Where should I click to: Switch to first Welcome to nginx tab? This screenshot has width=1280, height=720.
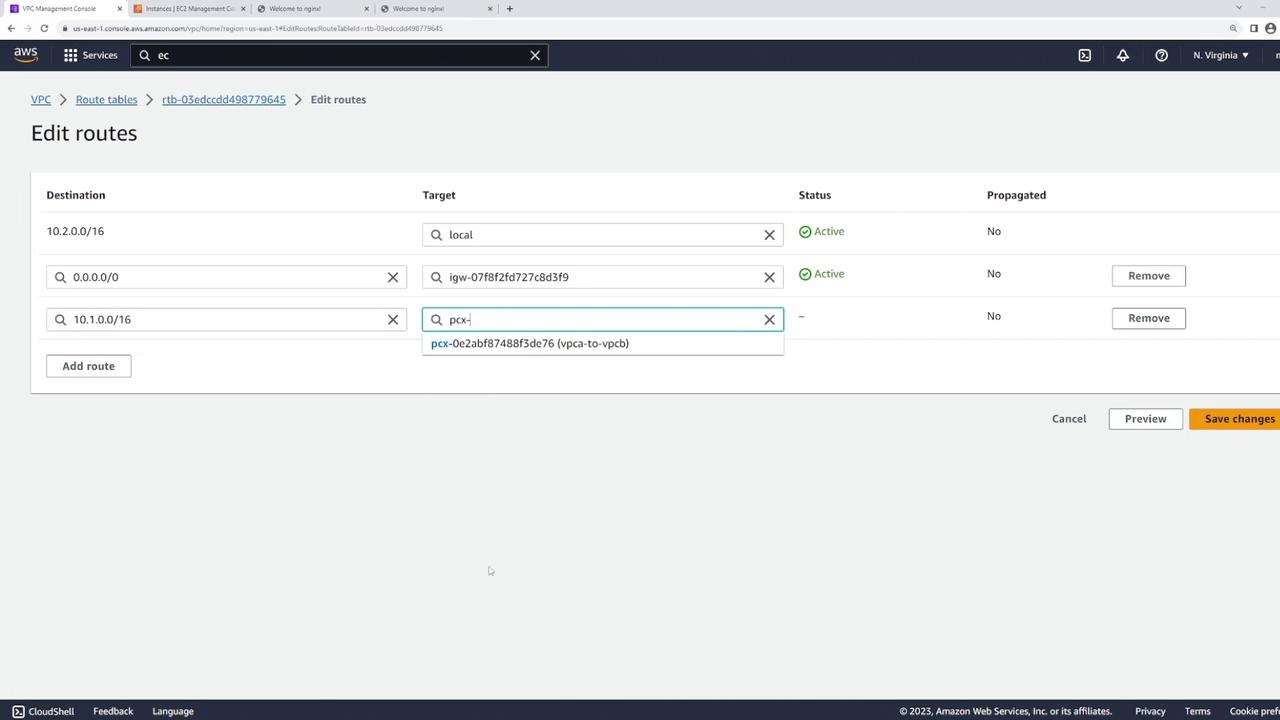tap(314, 9)
